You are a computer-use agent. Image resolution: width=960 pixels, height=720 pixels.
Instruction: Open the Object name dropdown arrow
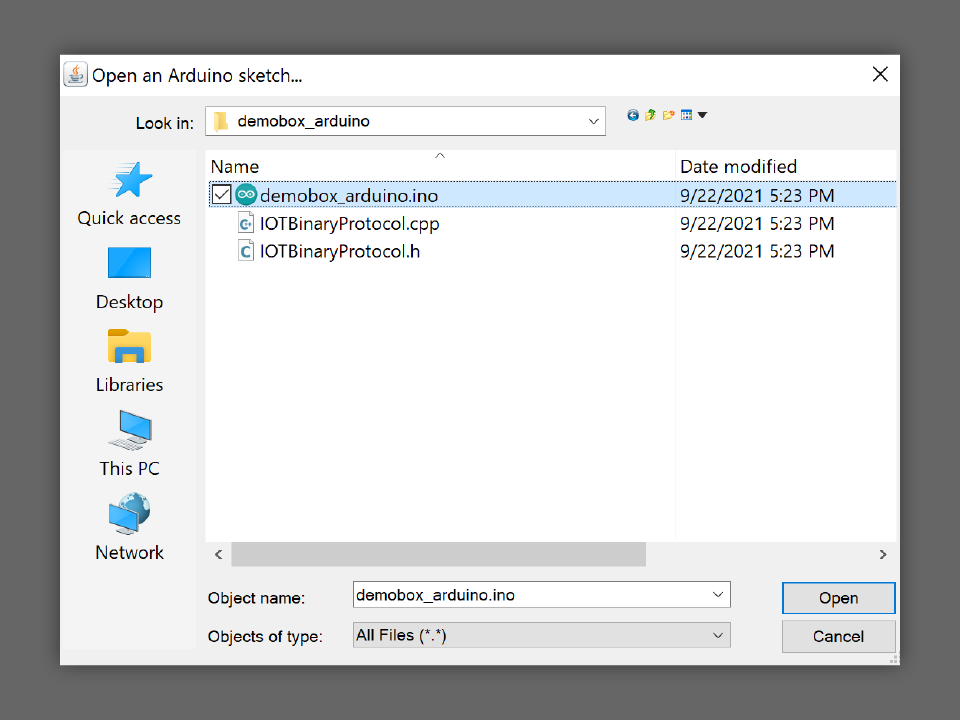718,595
